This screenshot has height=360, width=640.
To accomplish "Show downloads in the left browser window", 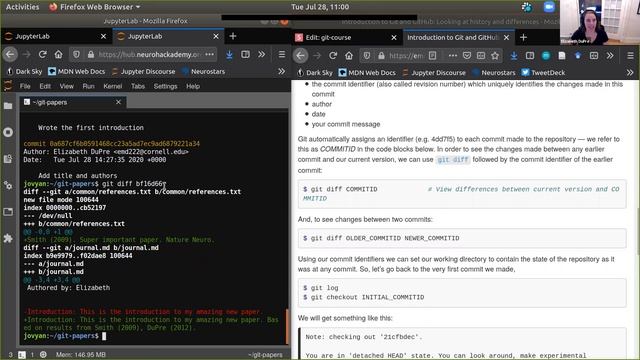I will tap(229, 54).
